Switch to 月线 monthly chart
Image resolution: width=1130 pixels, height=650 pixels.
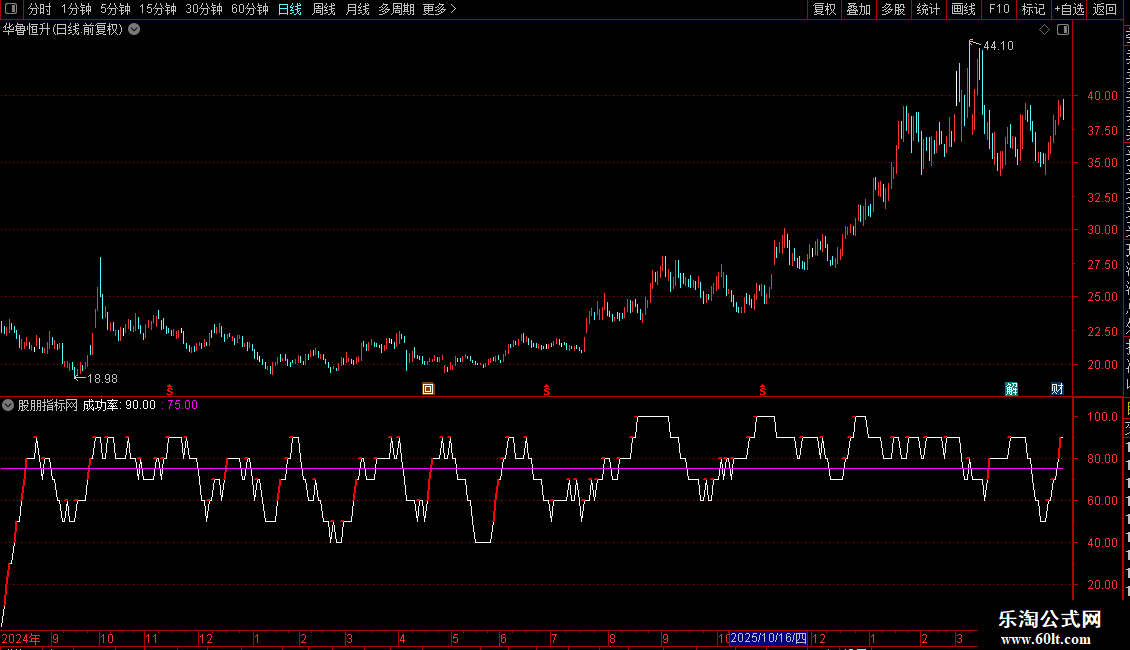pos(357,9)
